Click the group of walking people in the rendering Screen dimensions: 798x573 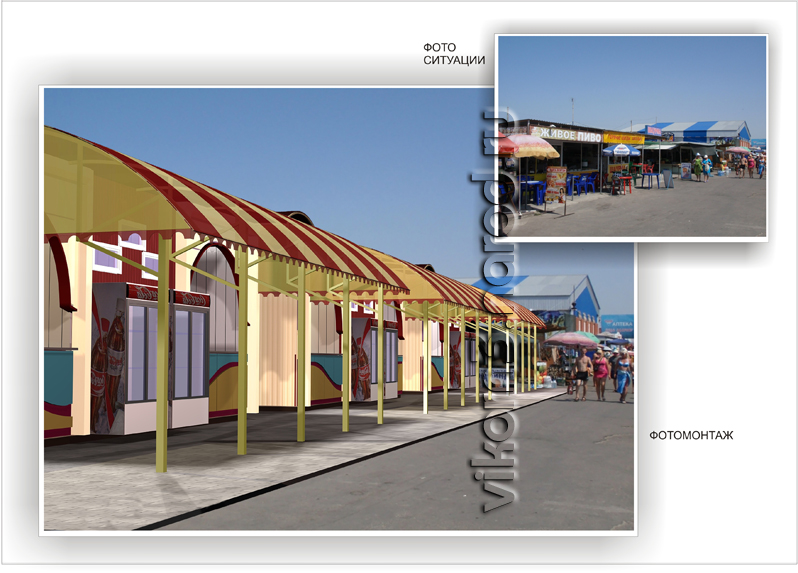[x=602, y=374]
